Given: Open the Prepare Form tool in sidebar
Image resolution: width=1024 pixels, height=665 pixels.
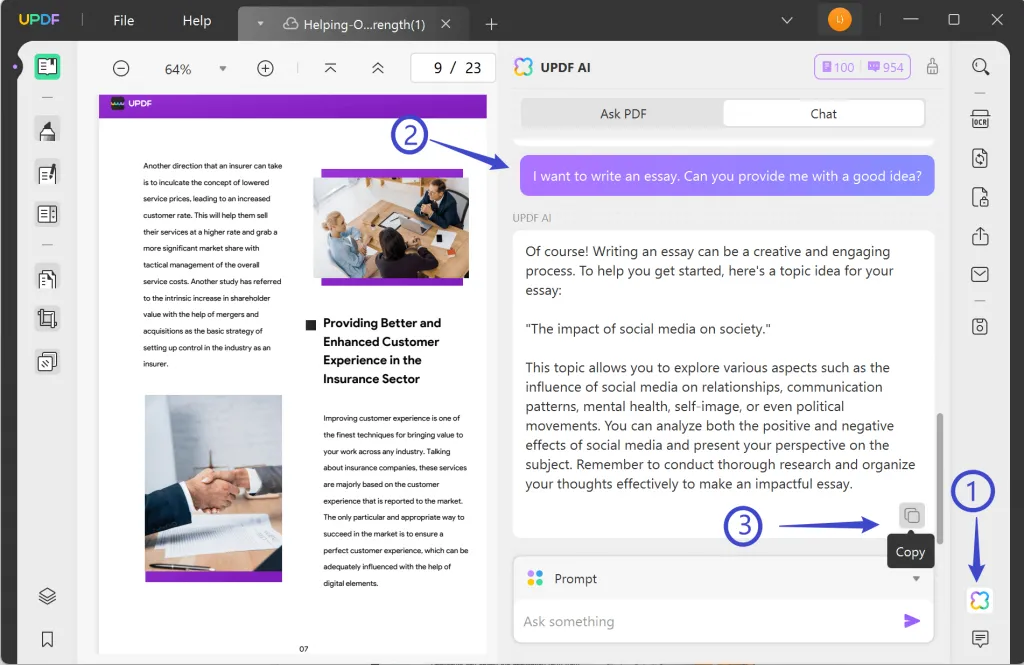Looking at the screenshot, I should [47, 214].
